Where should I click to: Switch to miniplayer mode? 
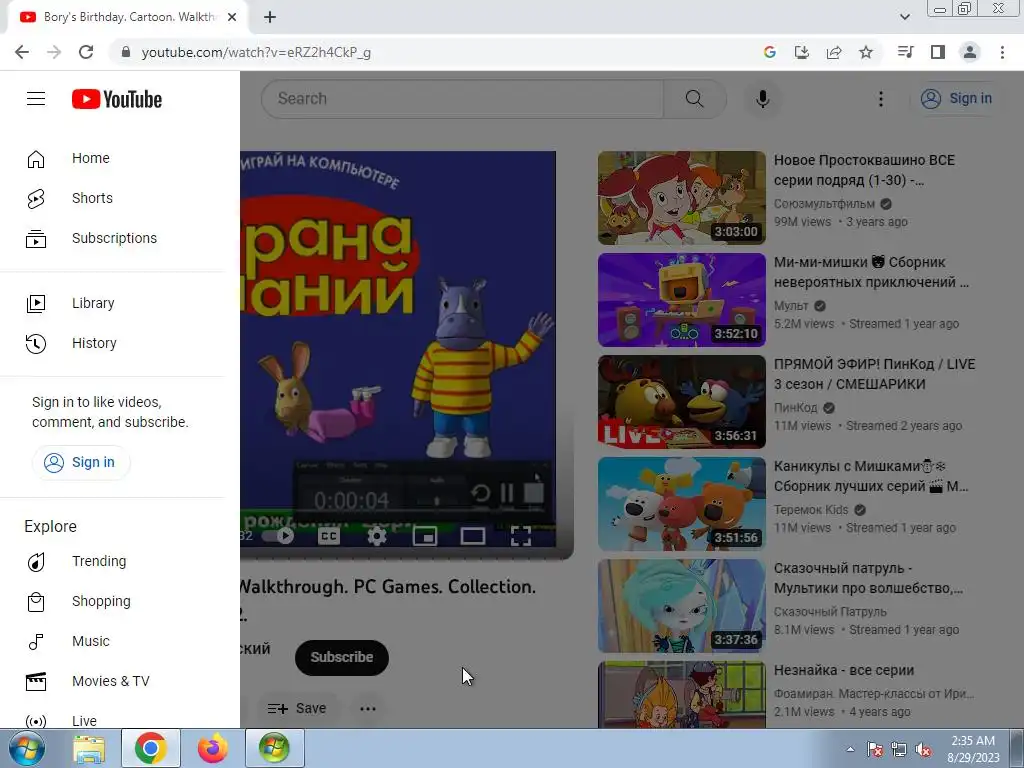coord(424,536)
